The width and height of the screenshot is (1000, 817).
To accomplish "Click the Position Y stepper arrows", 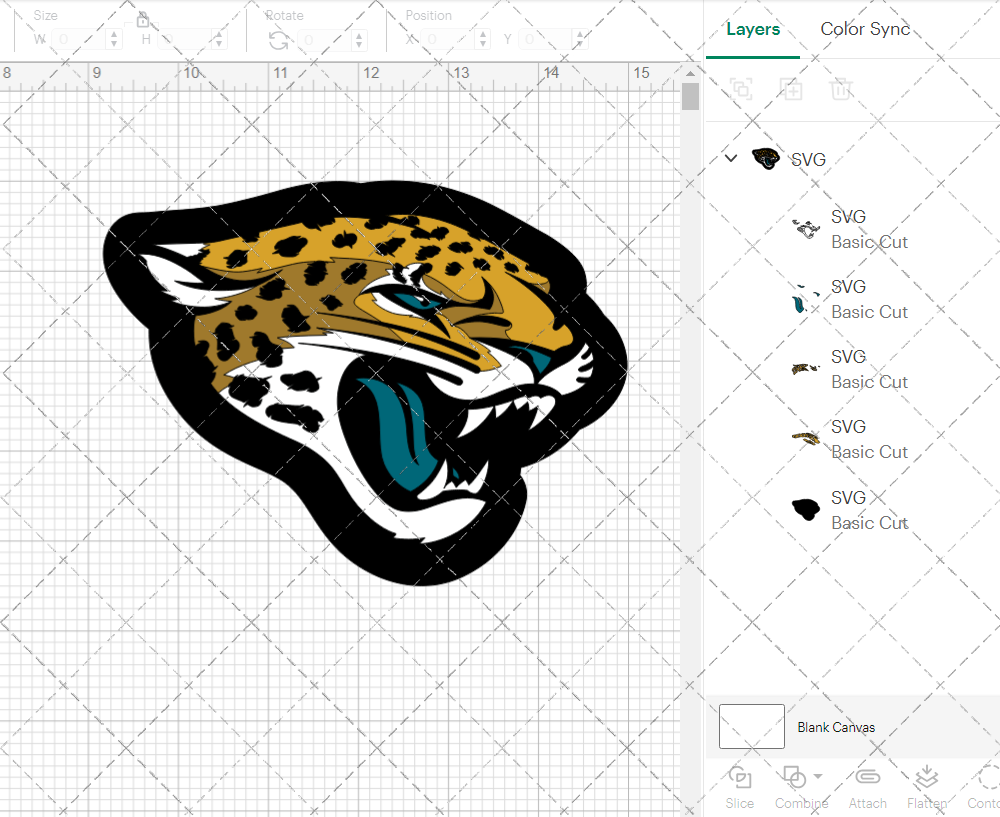I will [x=580, y=40].
